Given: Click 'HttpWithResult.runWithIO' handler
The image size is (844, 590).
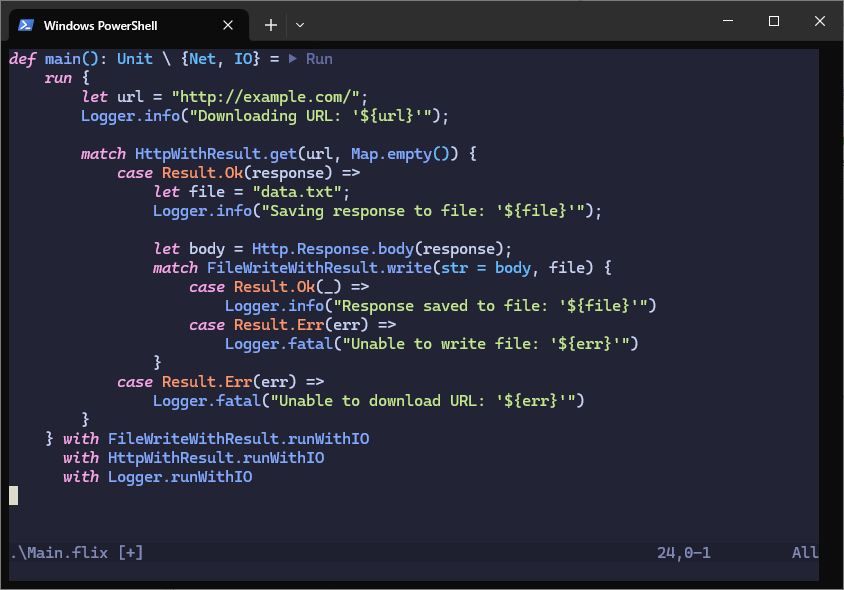Looking at the screenshot, I should (x=216, y=458).
